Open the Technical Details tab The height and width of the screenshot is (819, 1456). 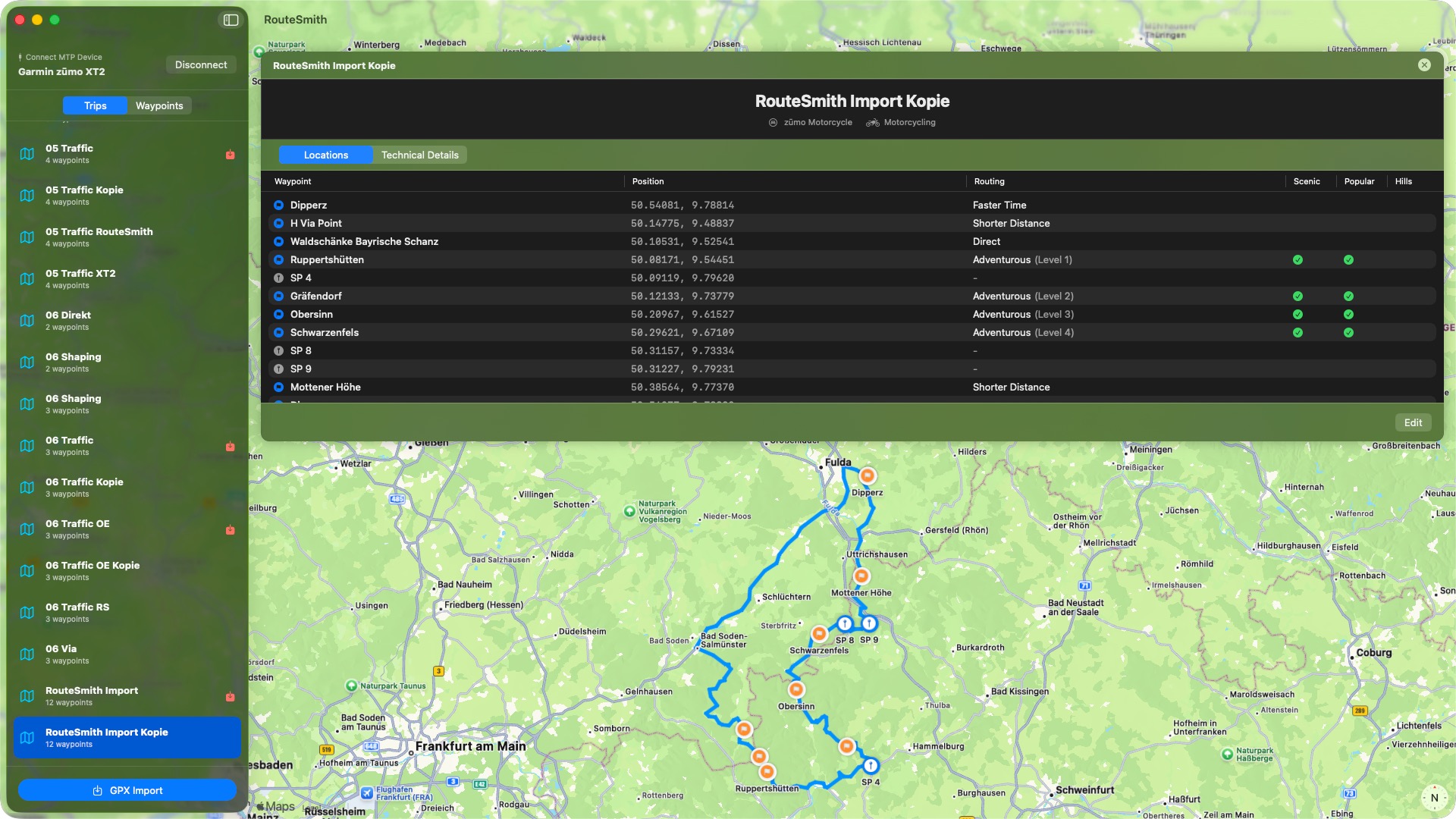[x=420, y=155]
